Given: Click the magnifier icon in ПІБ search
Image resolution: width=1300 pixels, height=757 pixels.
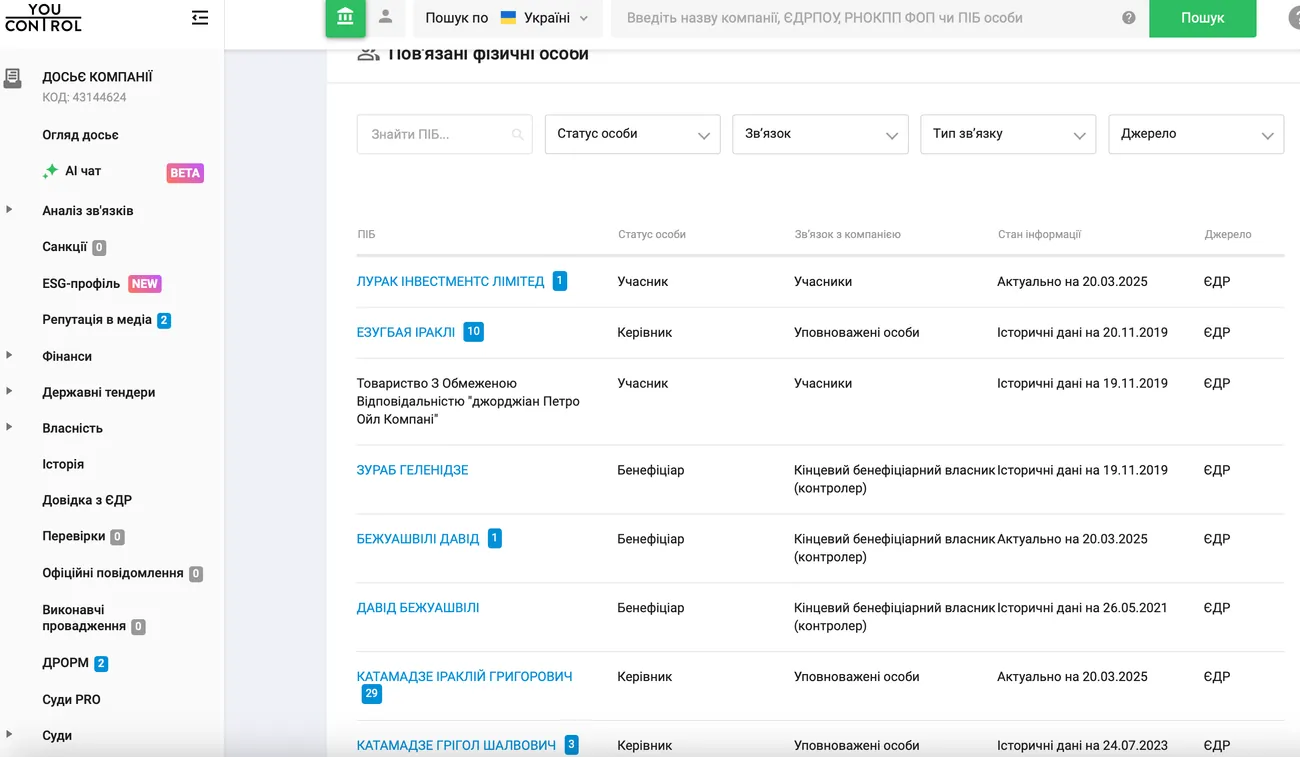Looking at the screenshot, I should [517, 135].
